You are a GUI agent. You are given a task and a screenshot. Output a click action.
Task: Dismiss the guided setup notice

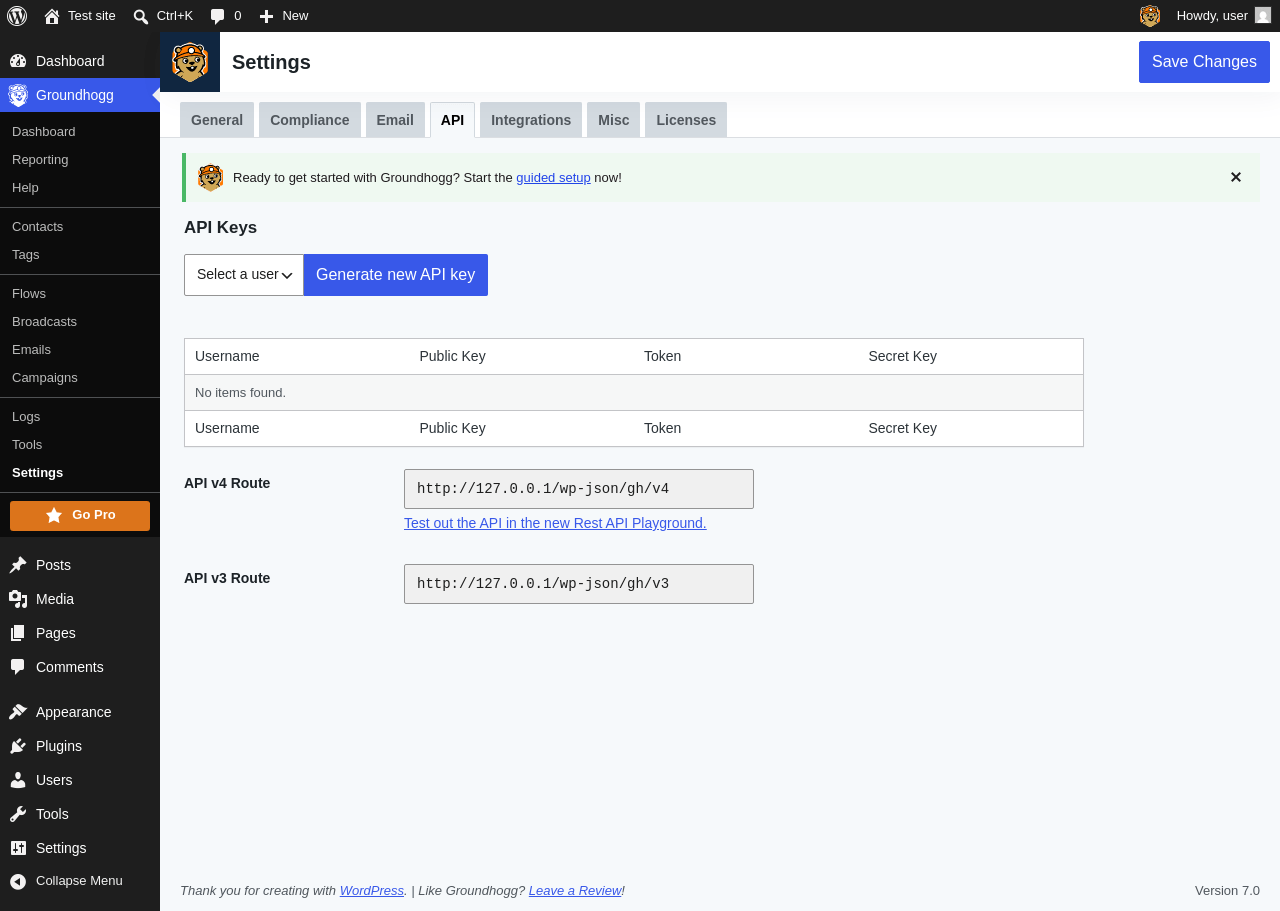click(x=1236, y=177)
